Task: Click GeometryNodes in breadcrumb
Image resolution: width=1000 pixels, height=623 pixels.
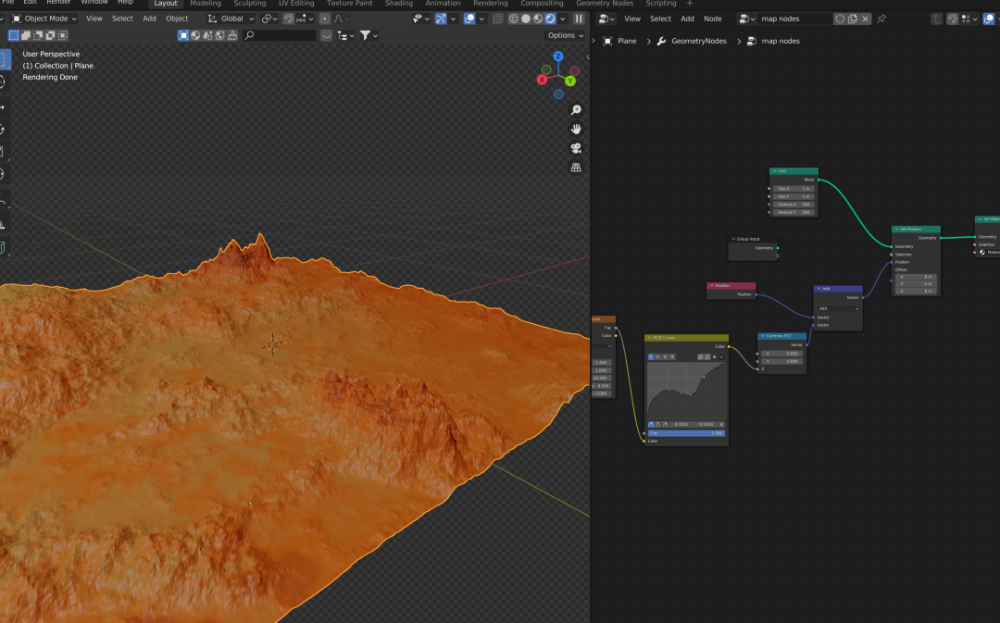Action: click(698, 41)
